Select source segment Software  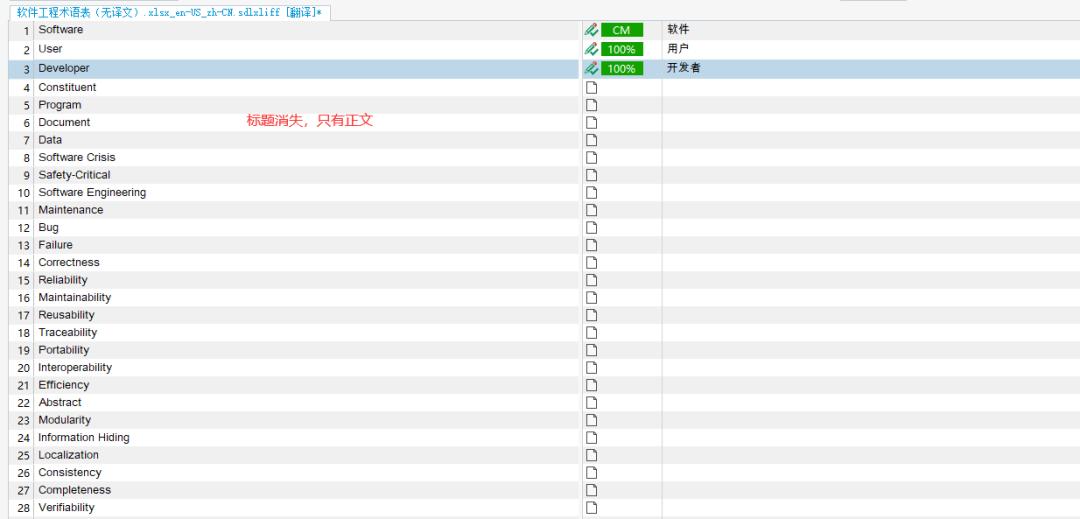[61, 30]
